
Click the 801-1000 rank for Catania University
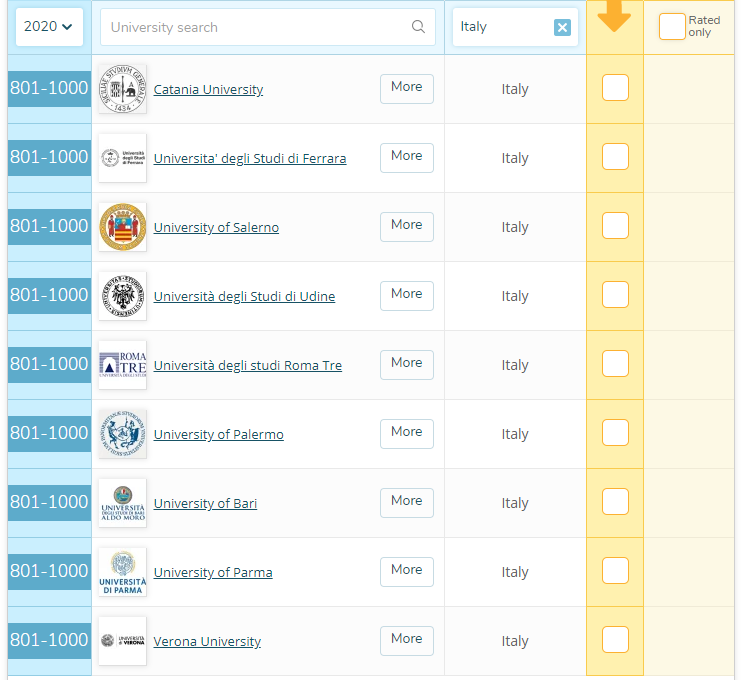tap(49, 88)
